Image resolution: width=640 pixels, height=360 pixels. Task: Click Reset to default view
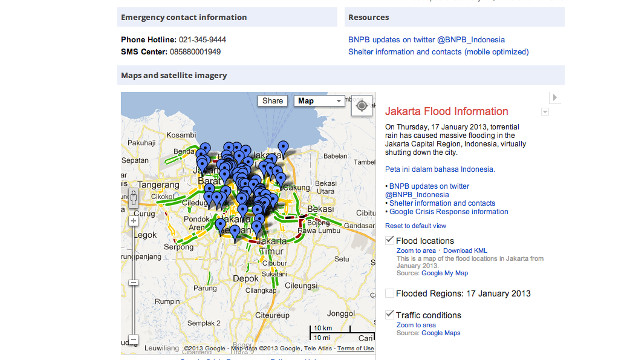point(416,225)
